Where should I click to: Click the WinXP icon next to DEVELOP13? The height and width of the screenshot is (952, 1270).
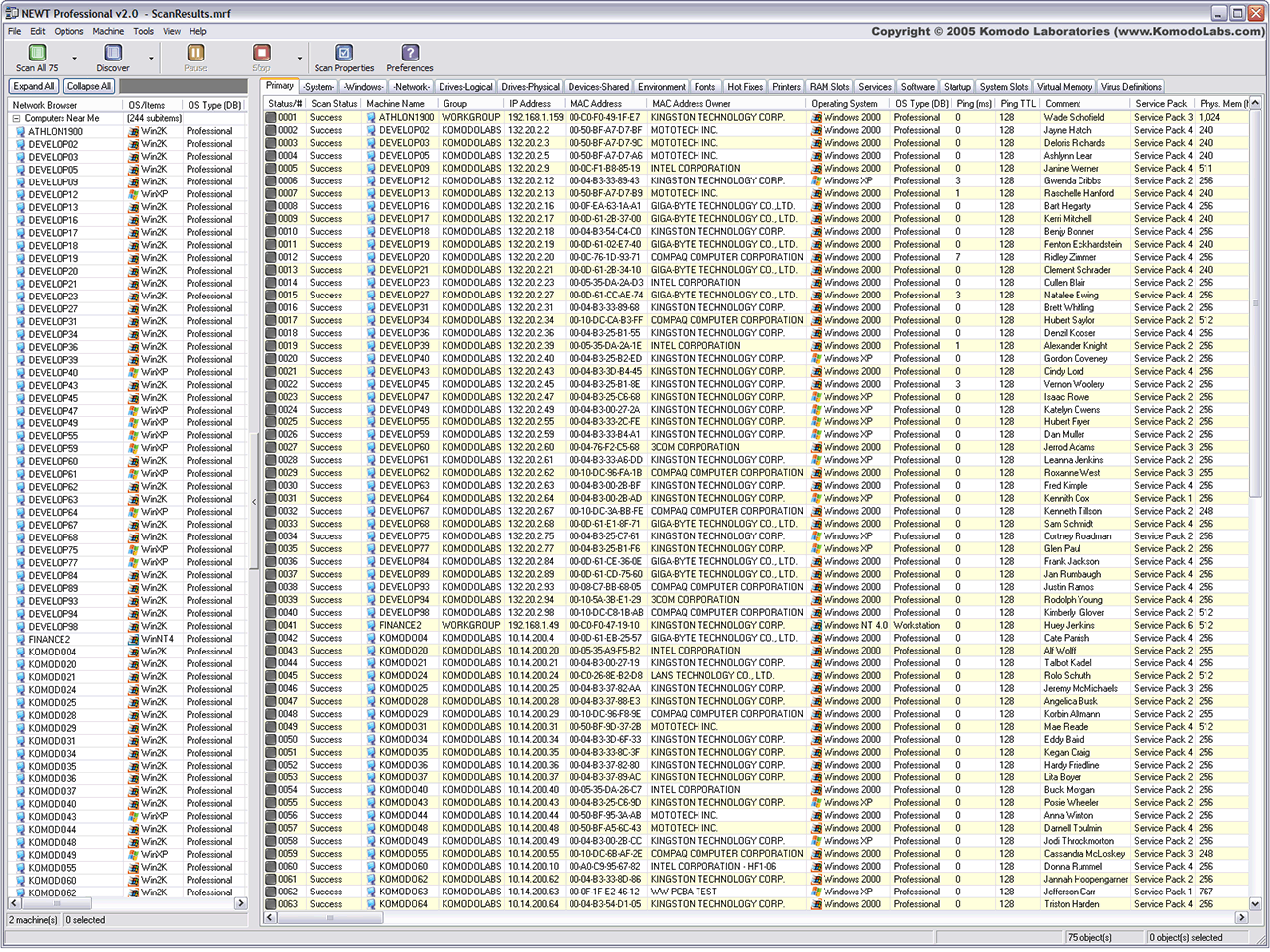click(132, 207)
